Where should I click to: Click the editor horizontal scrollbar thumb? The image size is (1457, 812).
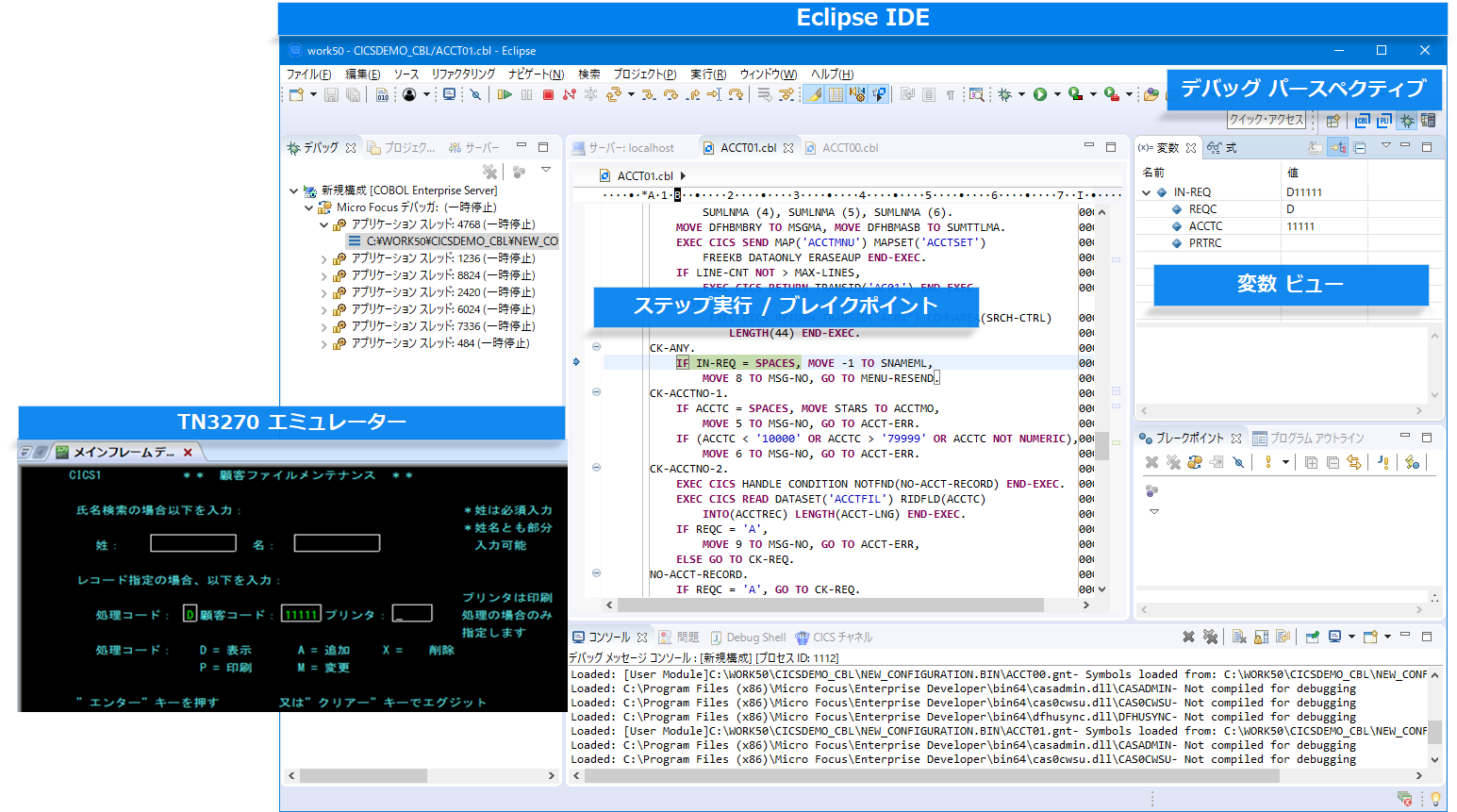pos(831,605)
